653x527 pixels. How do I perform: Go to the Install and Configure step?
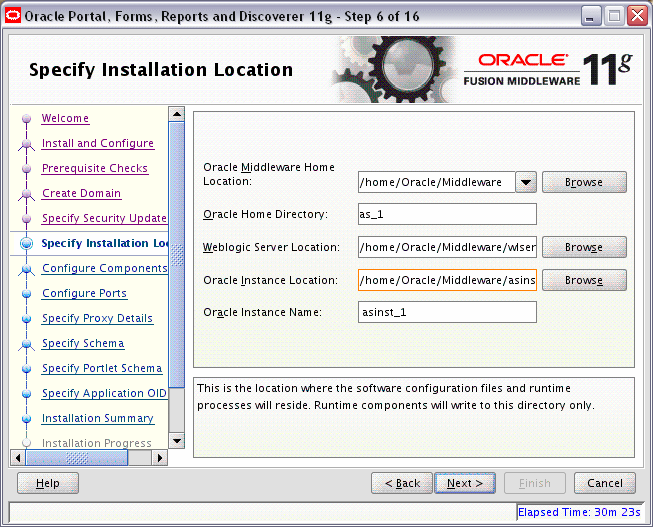(98, 143)
